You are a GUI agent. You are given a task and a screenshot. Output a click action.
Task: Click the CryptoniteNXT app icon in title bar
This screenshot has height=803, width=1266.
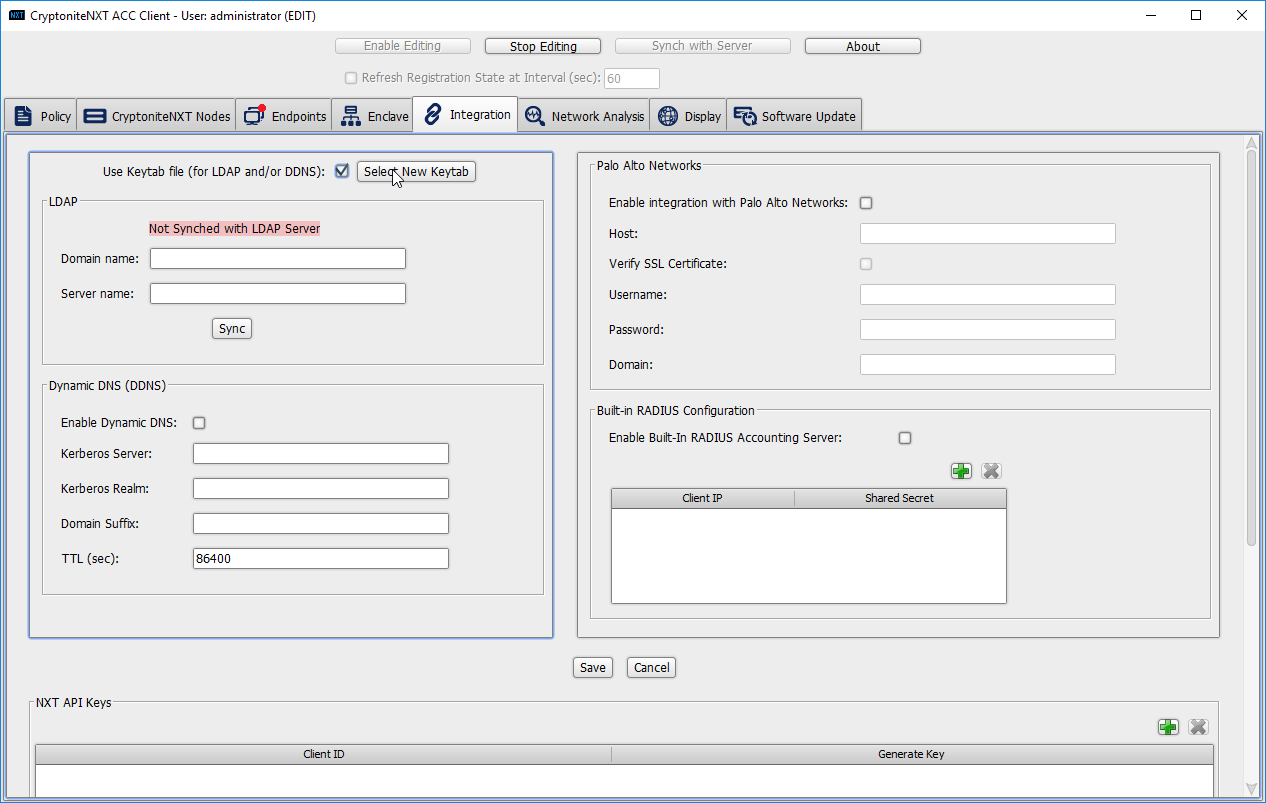tap(16, 16)
